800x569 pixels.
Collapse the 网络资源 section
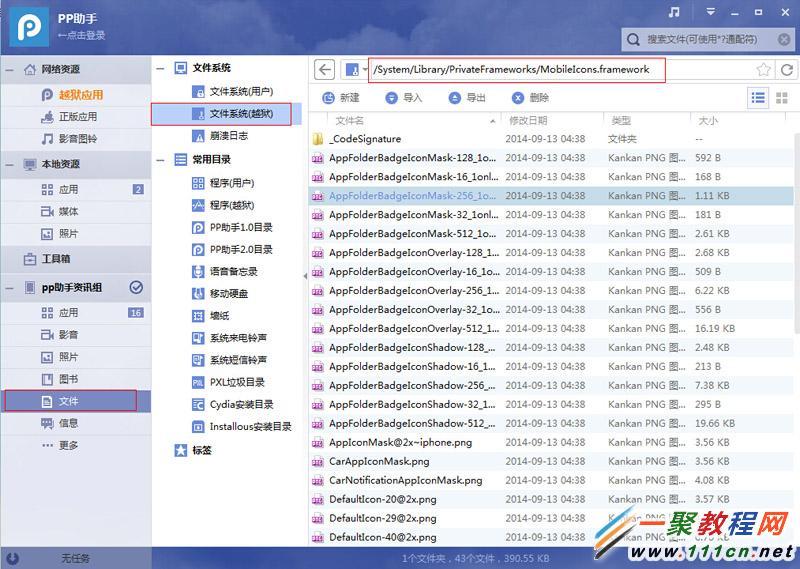pos(9,69)
